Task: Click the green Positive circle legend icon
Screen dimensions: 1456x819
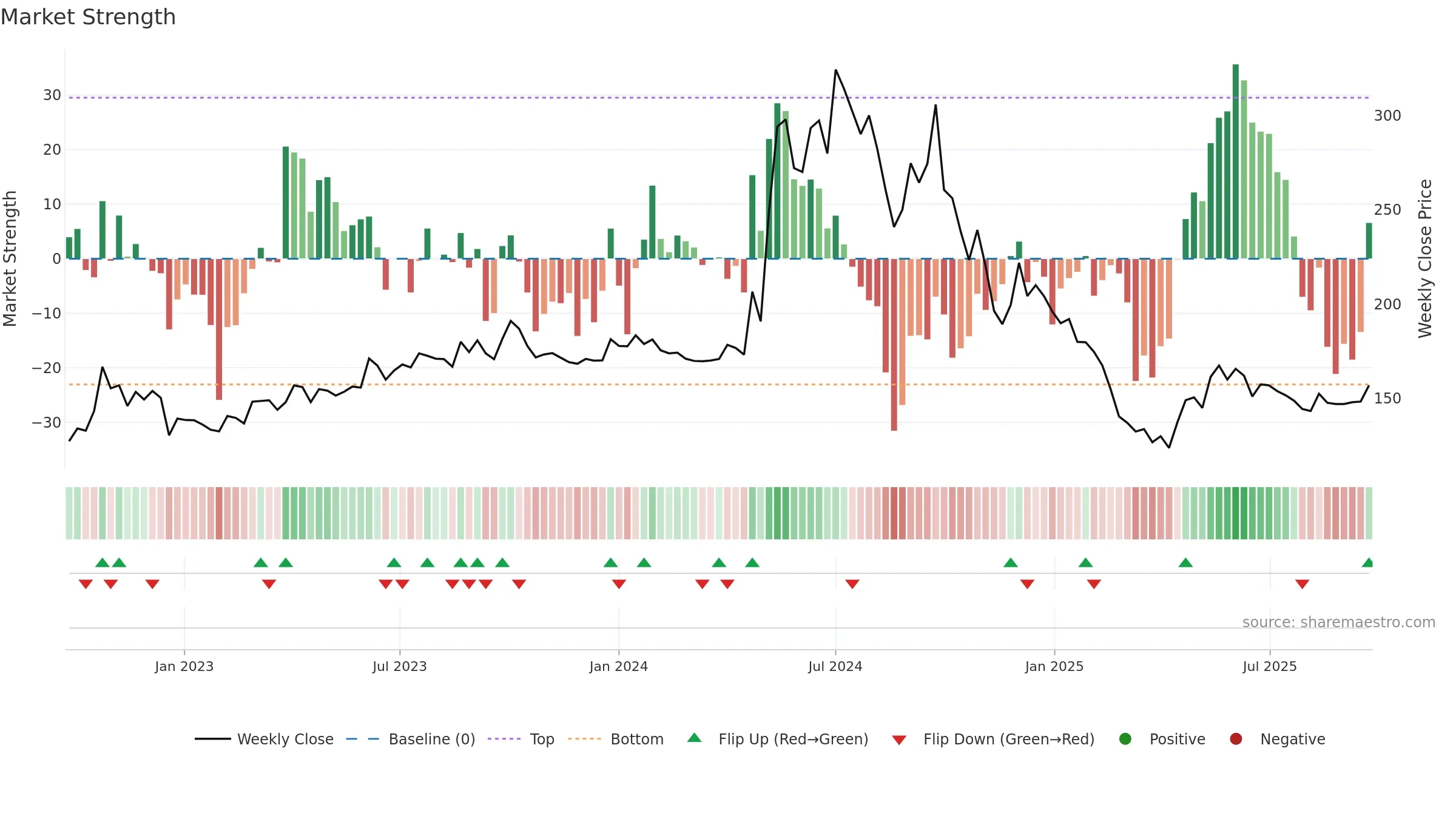Action: point(1125,739)
